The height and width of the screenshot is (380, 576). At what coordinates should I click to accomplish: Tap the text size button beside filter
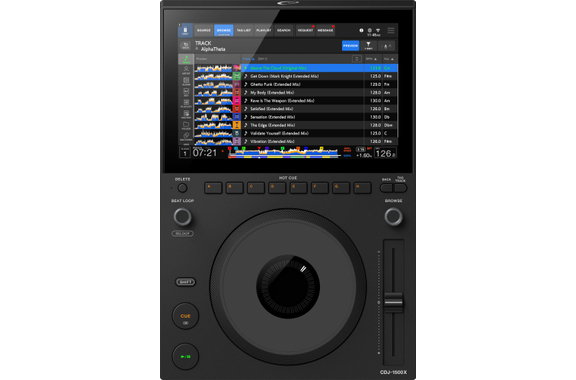(386, 46)
